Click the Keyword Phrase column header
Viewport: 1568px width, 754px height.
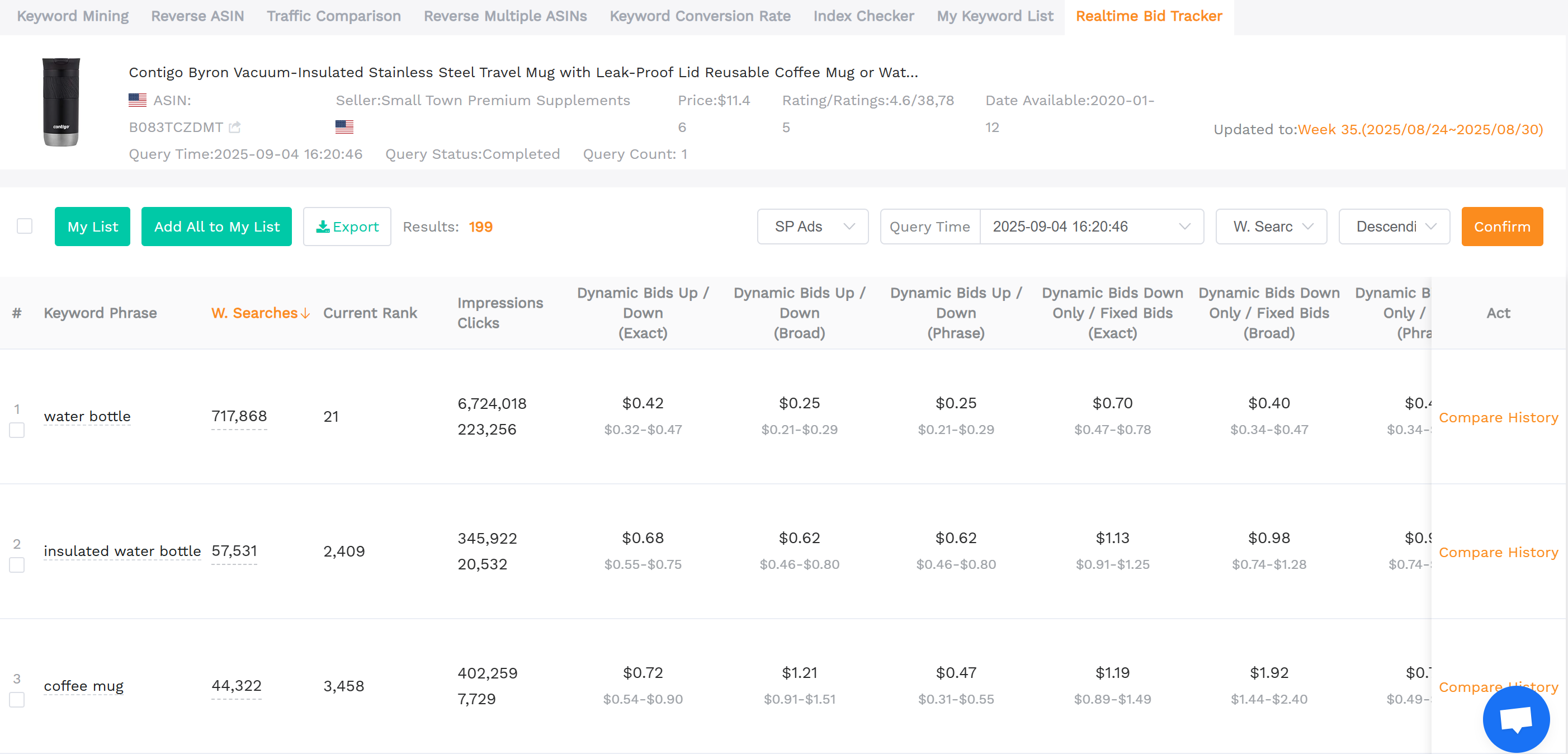101,313
